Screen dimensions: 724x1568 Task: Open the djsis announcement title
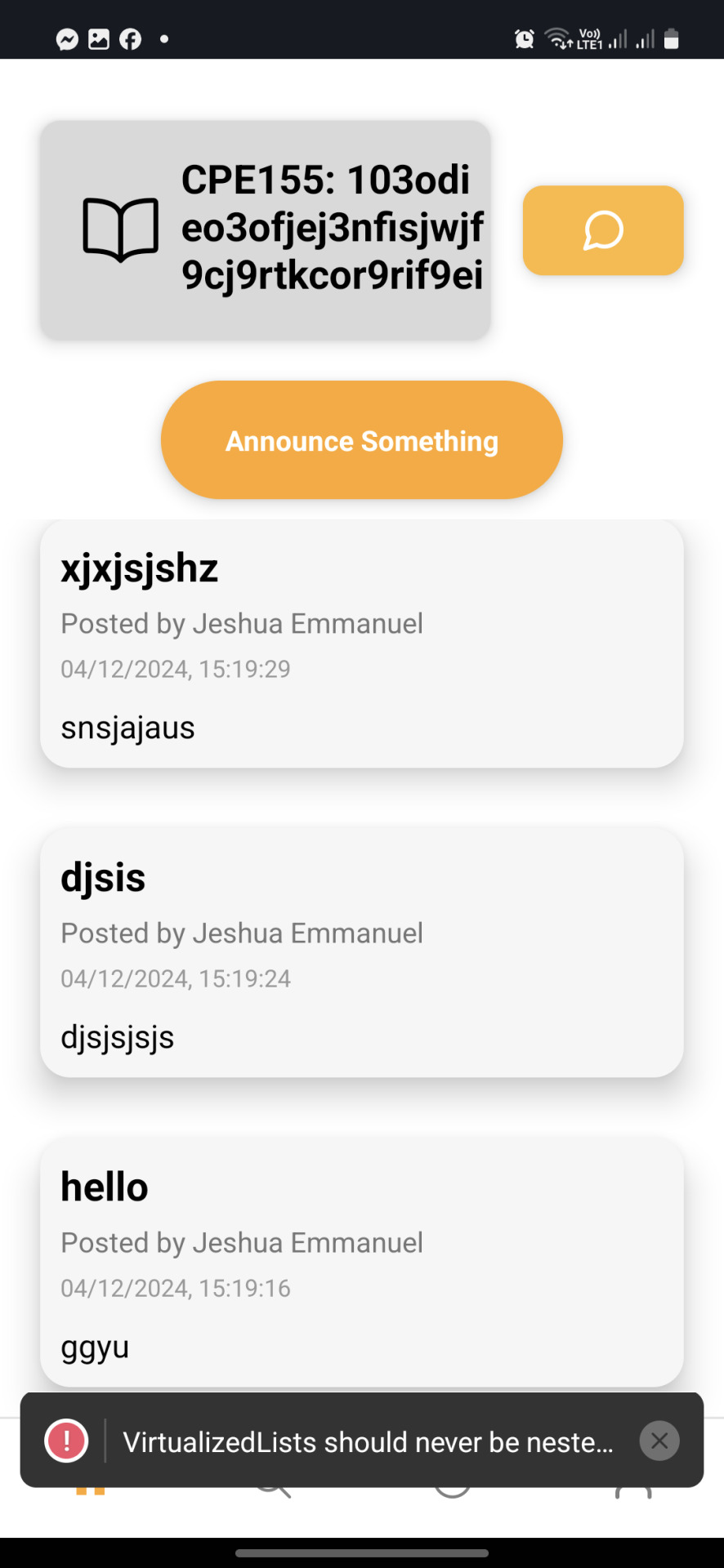(103, 877)
